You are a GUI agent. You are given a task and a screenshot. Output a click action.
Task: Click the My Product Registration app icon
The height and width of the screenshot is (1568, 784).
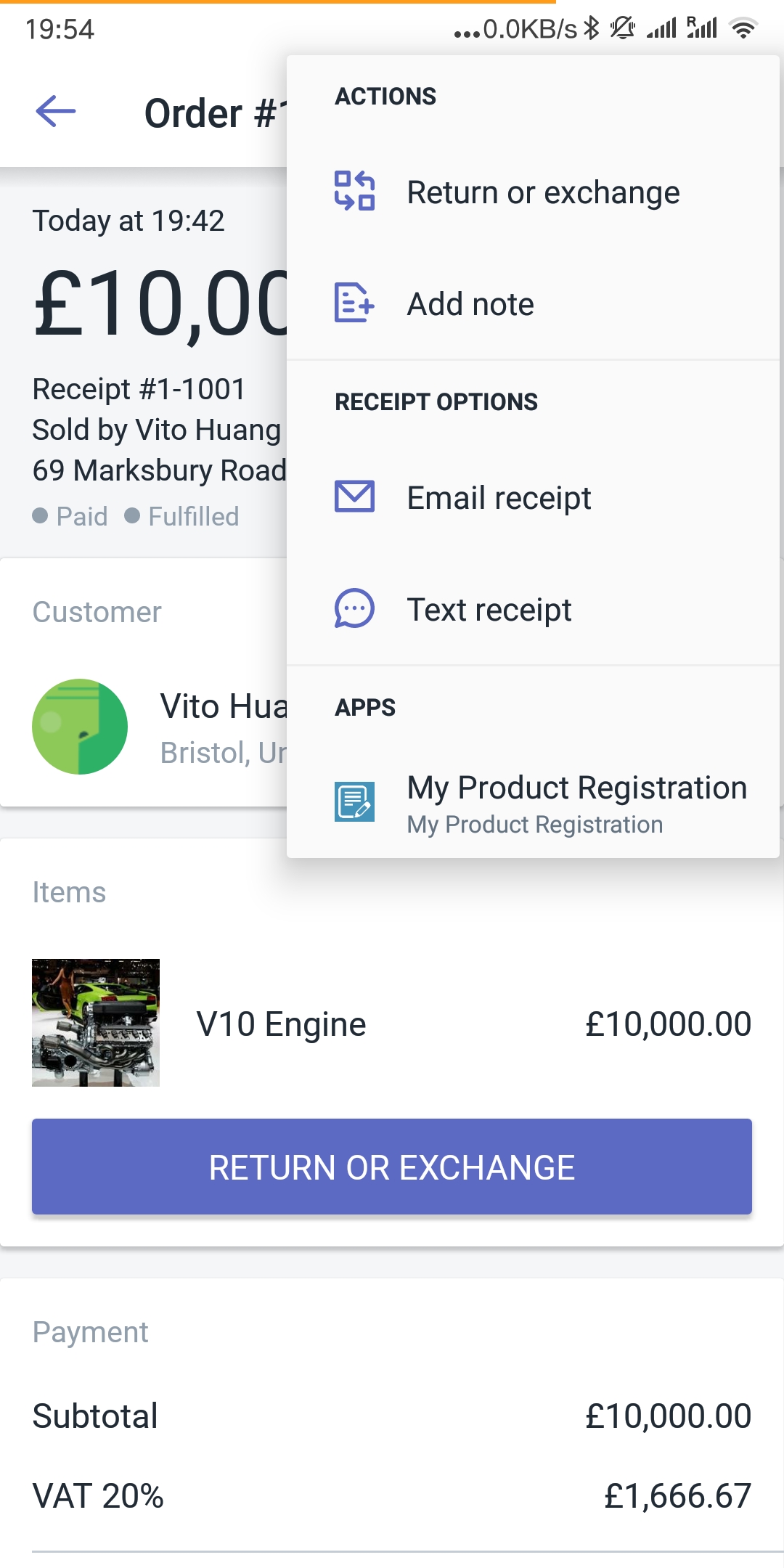354,801
